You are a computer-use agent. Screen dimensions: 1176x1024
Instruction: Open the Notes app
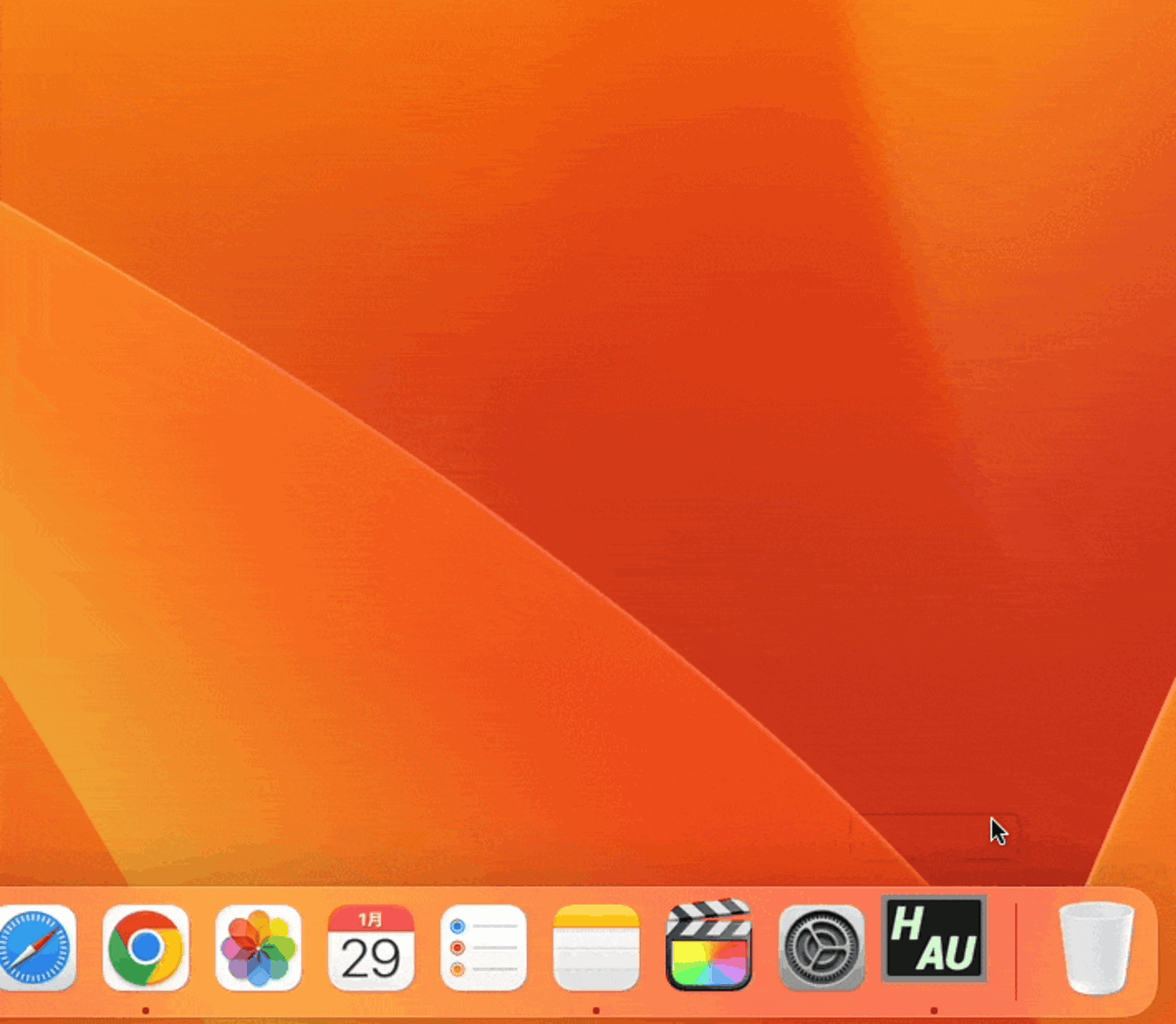[596, 947]
